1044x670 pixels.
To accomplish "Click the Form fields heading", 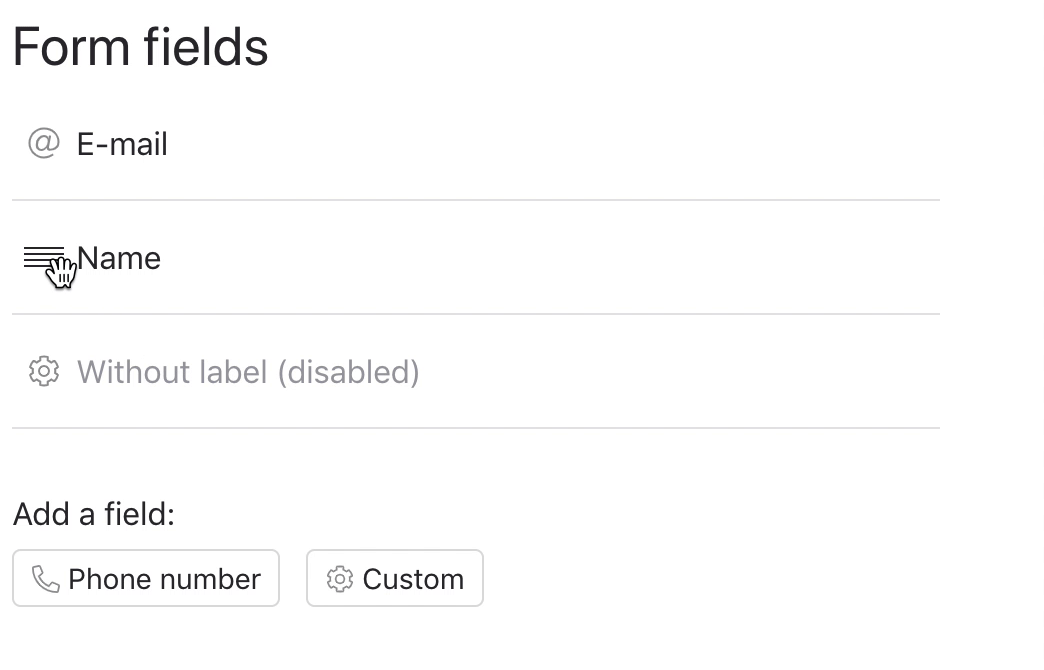I will [x=141, y=47].
